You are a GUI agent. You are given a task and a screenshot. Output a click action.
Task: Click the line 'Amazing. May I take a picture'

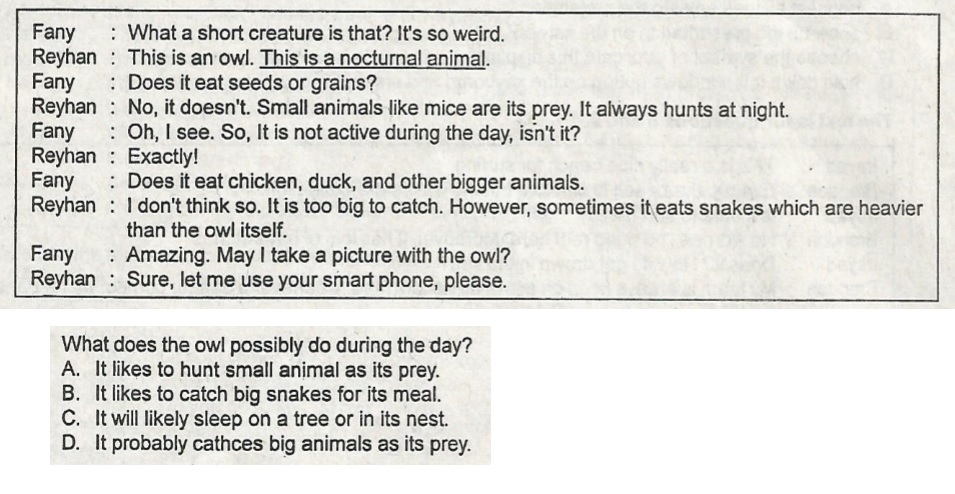tap(319, 255)
